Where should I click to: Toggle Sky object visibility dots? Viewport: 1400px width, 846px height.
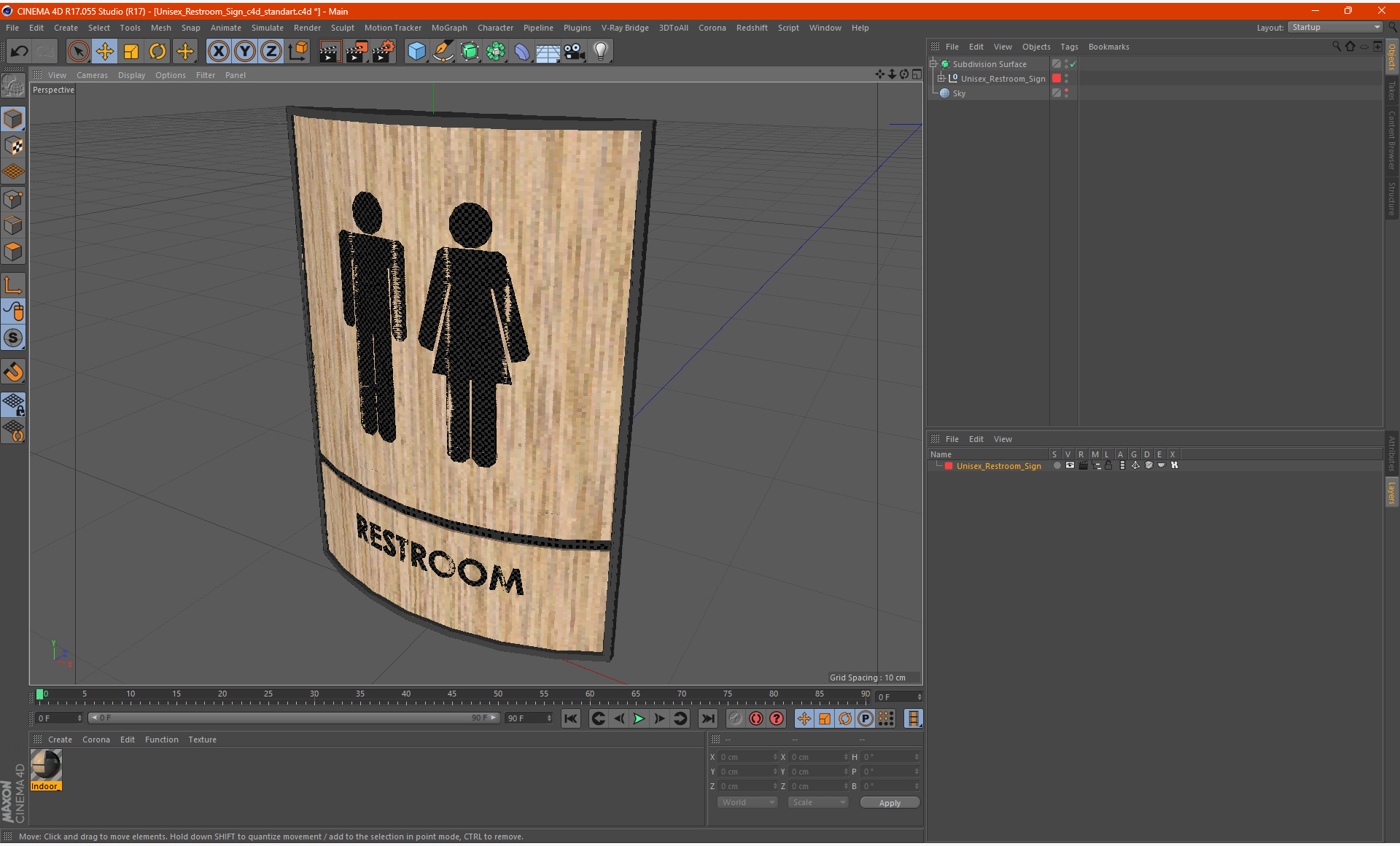pyautogui.click(x=1066, y=93)
